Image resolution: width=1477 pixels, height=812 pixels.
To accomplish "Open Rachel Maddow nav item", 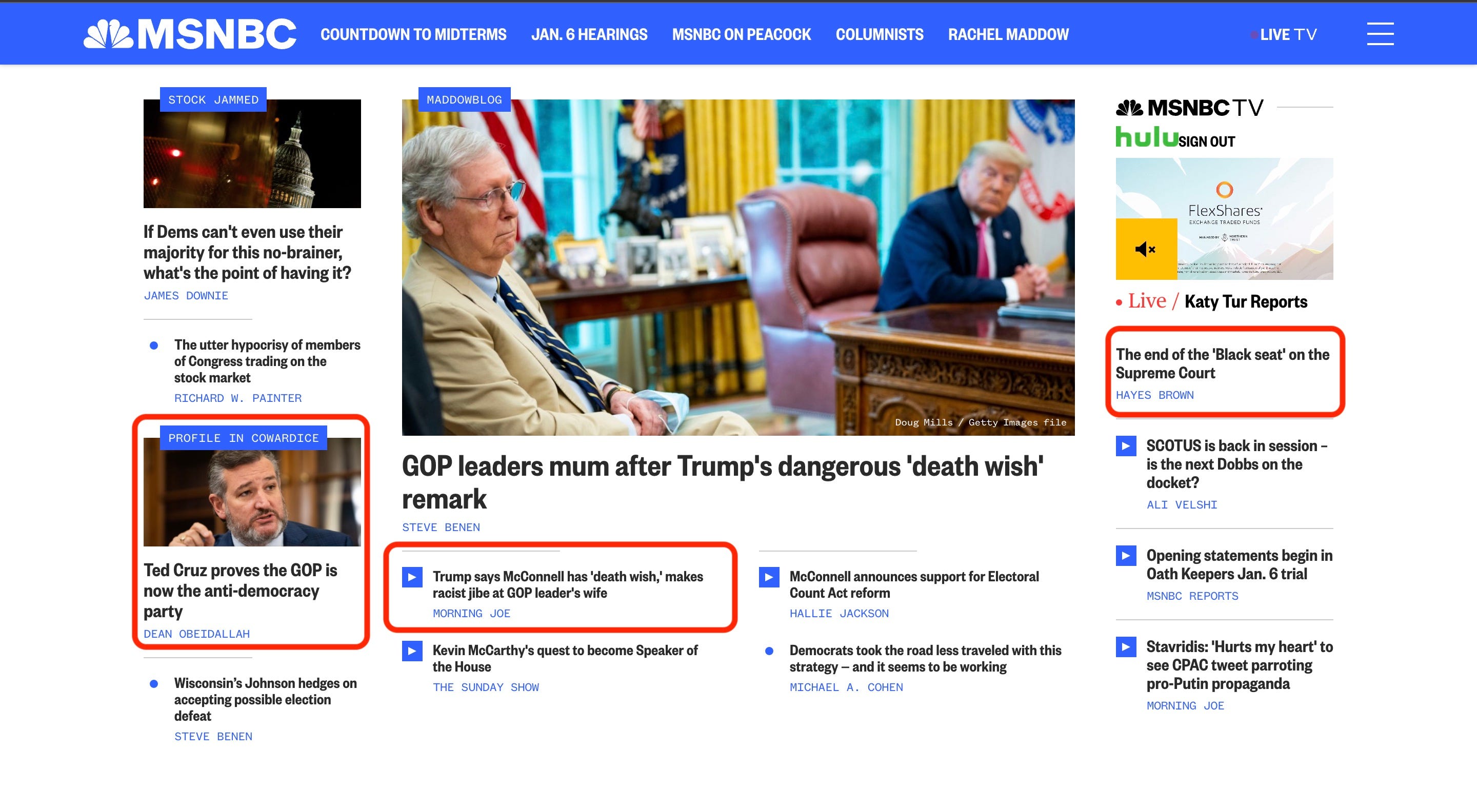I will coord(1008,35).
